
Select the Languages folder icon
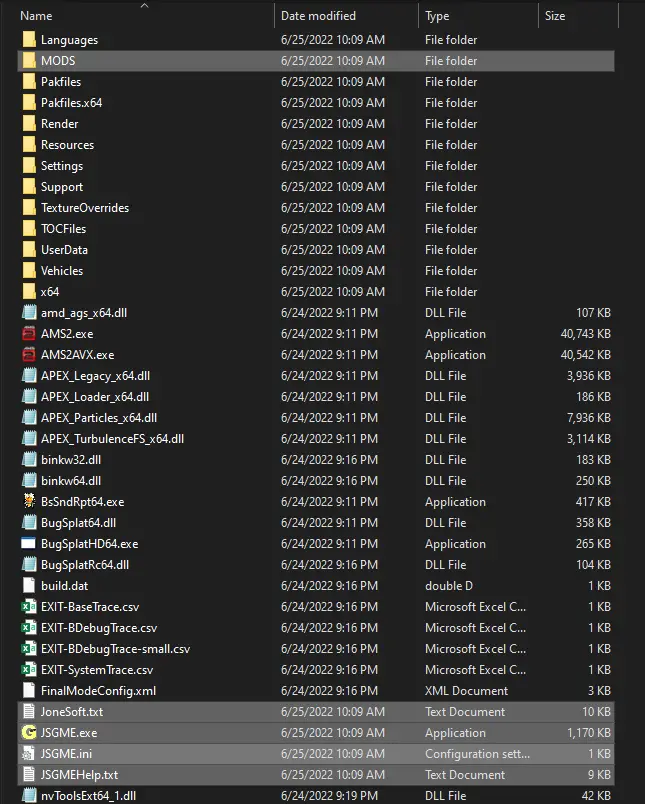(29, 39)
